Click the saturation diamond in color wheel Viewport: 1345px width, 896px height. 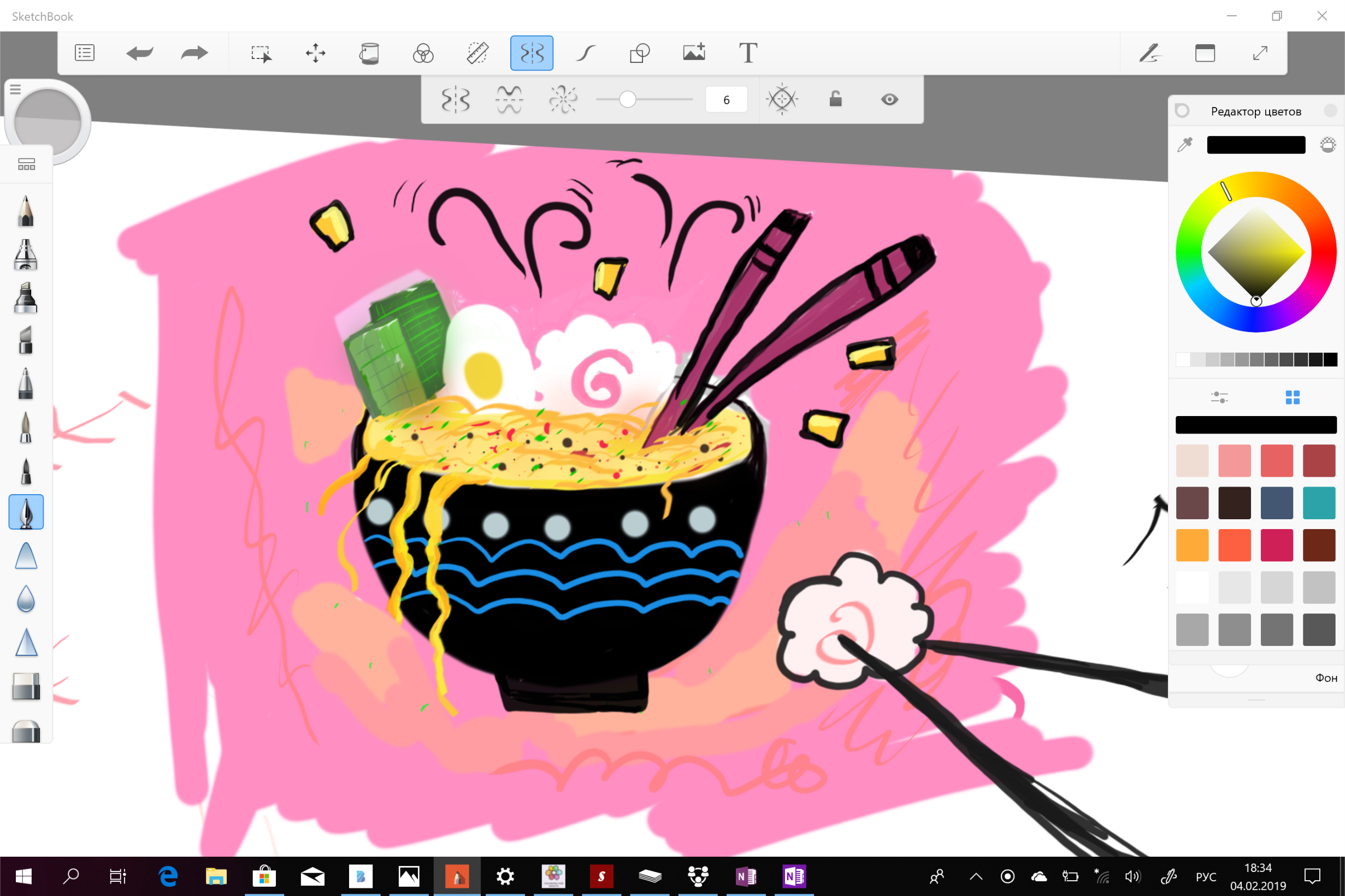coord(1256,251)
